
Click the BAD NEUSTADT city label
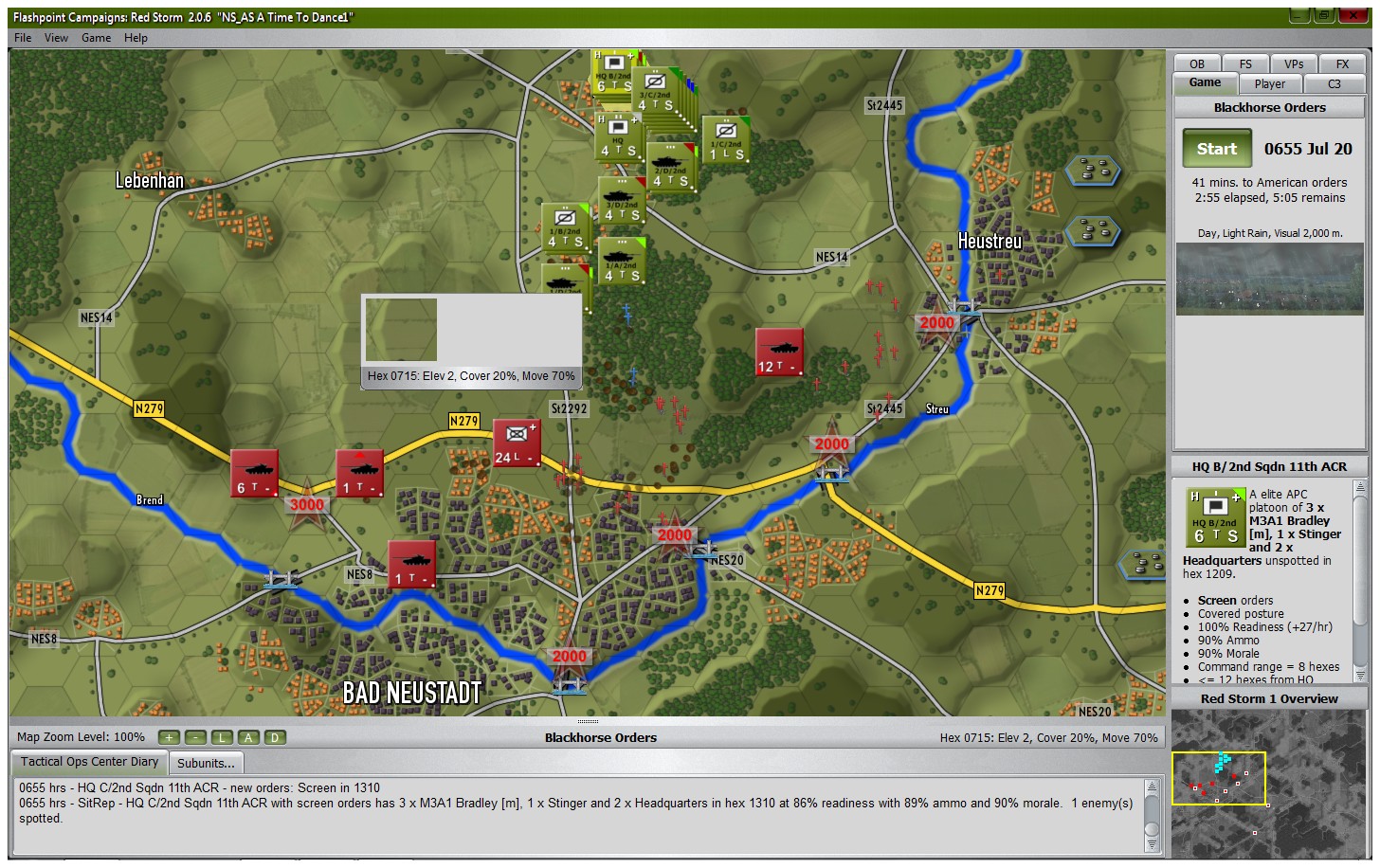(x=412, y=693)
